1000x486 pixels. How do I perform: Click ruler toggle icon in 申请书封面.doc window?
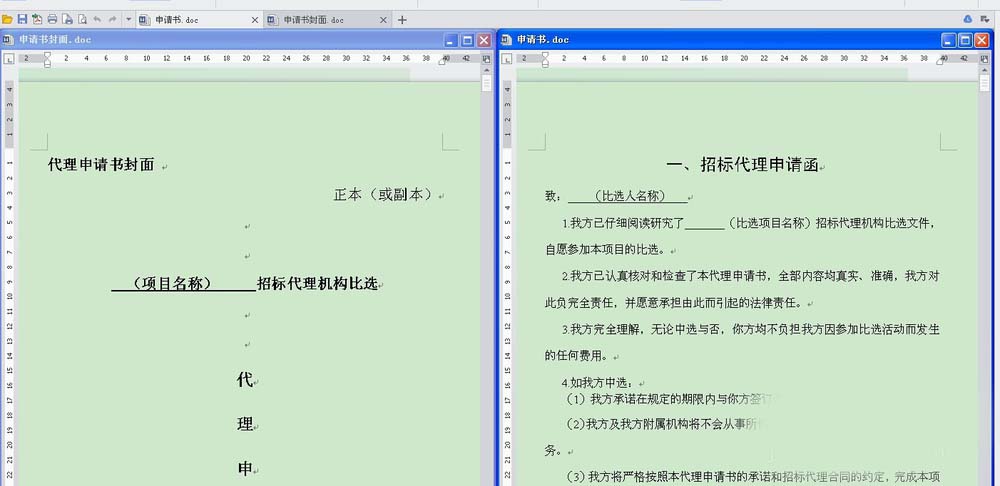(x=486, y=59)
